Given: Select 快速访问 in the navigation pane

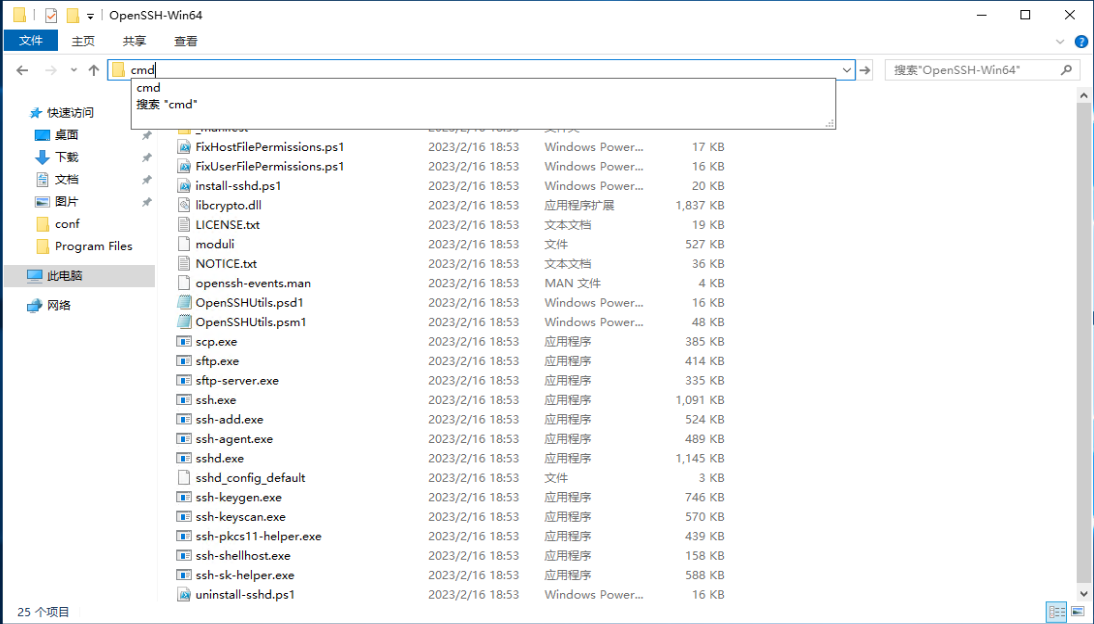Looking at the screenshot, I should (70, 112).
